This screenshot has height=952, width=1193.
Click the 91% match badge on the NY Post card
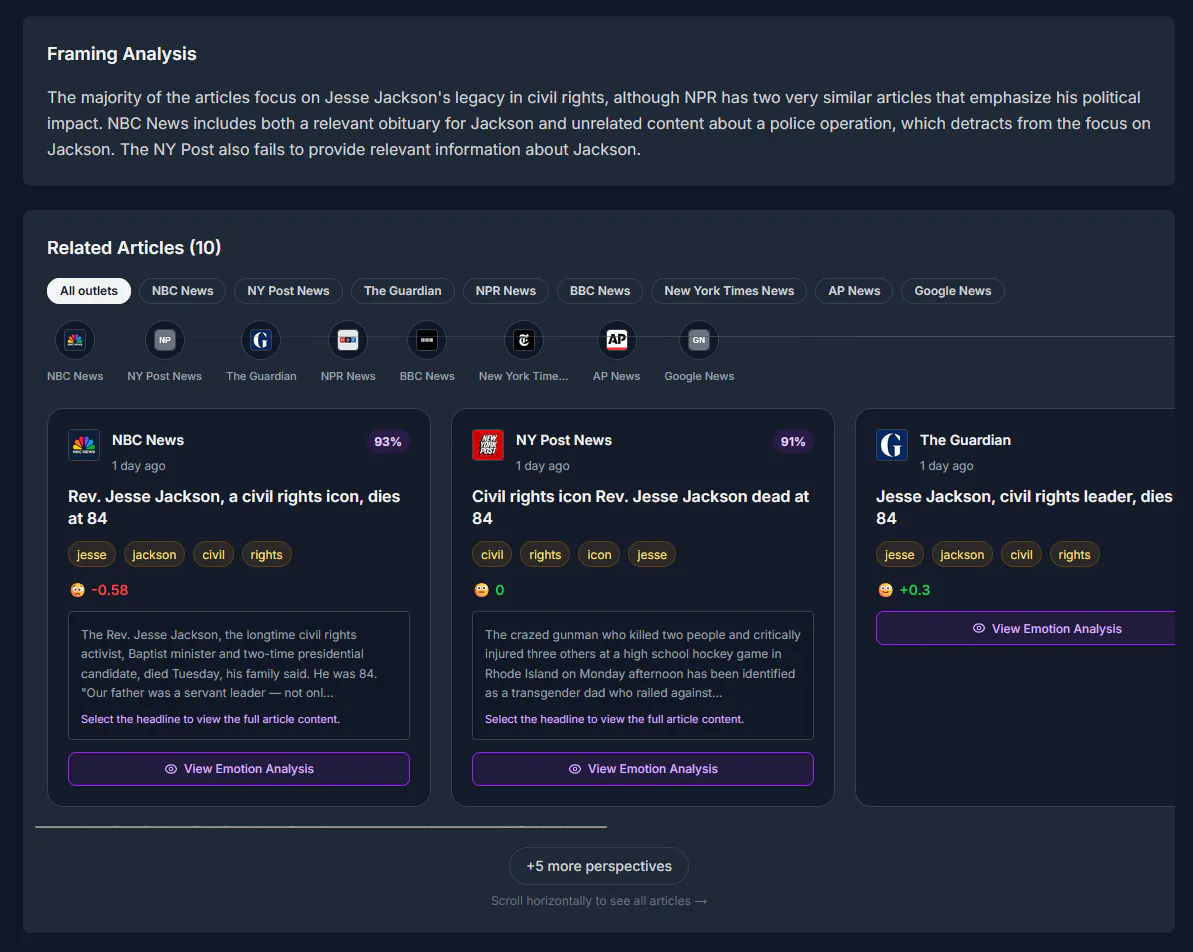[793, 441]
